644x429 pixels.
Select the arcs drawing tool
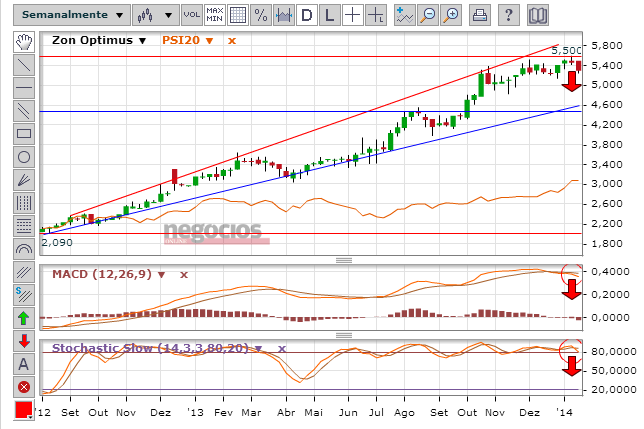(x=24, y=249)
